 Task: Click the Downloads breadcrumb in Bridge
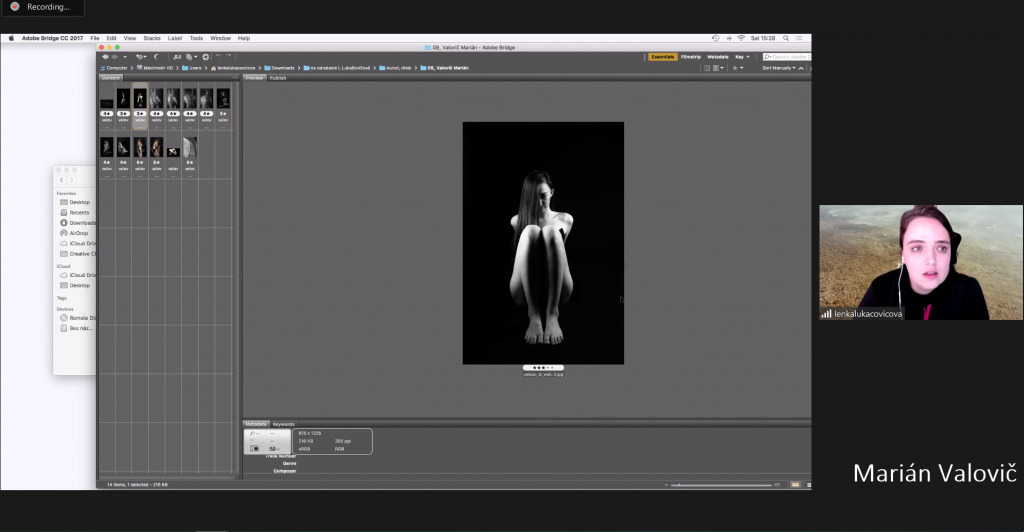(279, 68)
